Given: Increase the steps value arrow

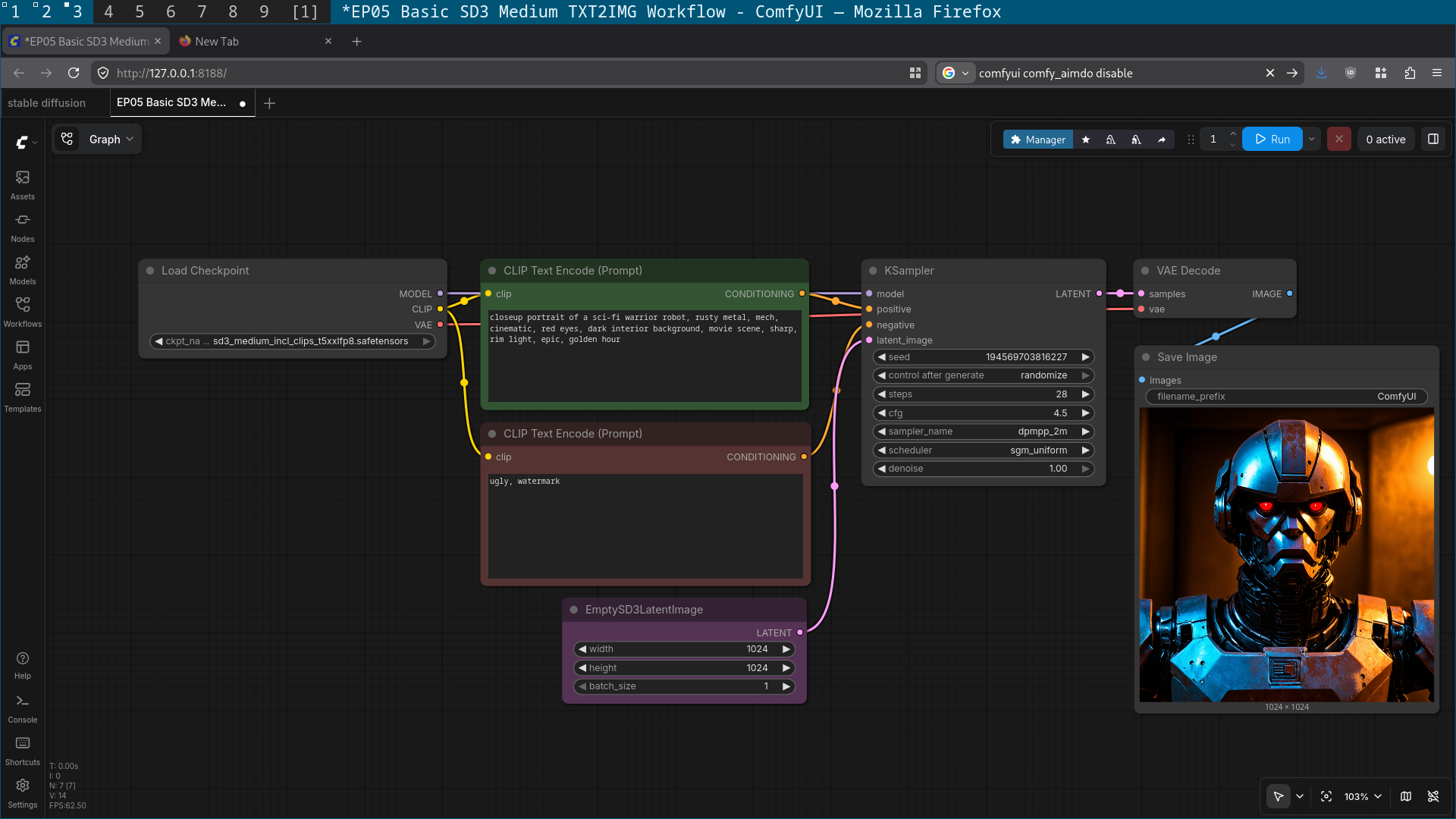Looking at the screenshot, I should click(x=1085, y=394).
